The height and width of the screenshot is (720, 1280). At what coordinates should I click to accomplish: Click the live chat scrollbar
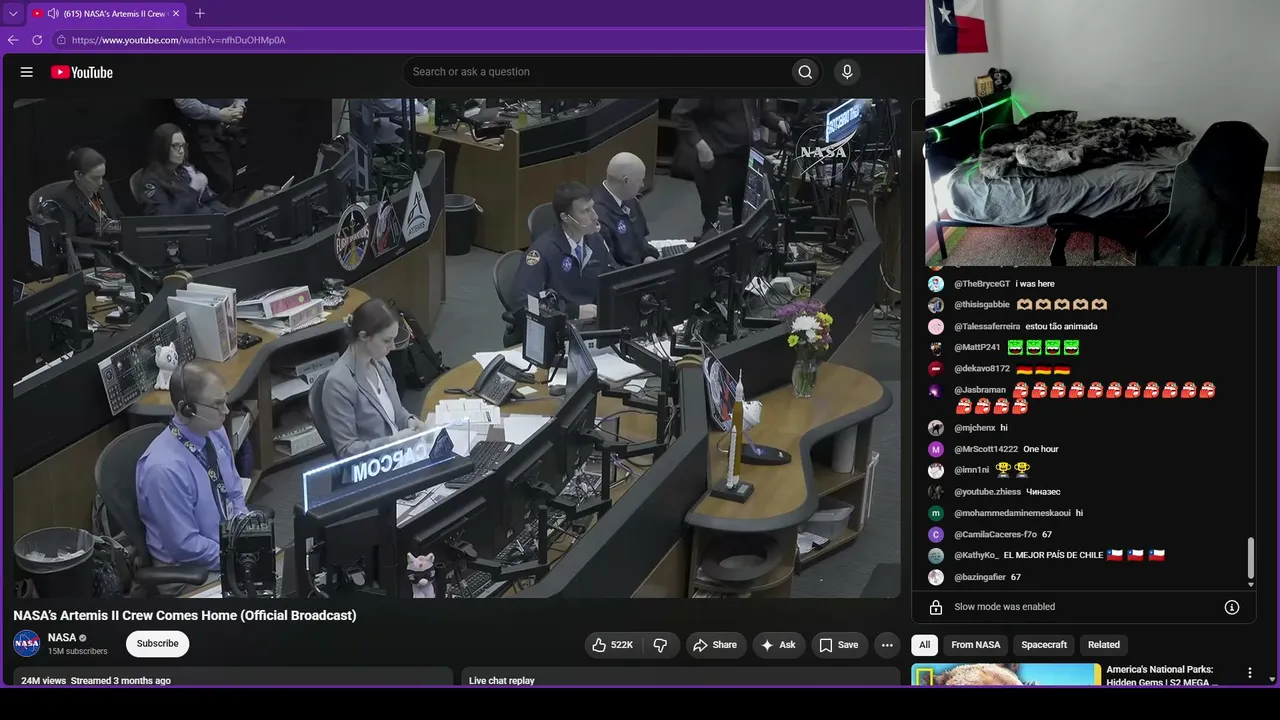click(1250, 560)
